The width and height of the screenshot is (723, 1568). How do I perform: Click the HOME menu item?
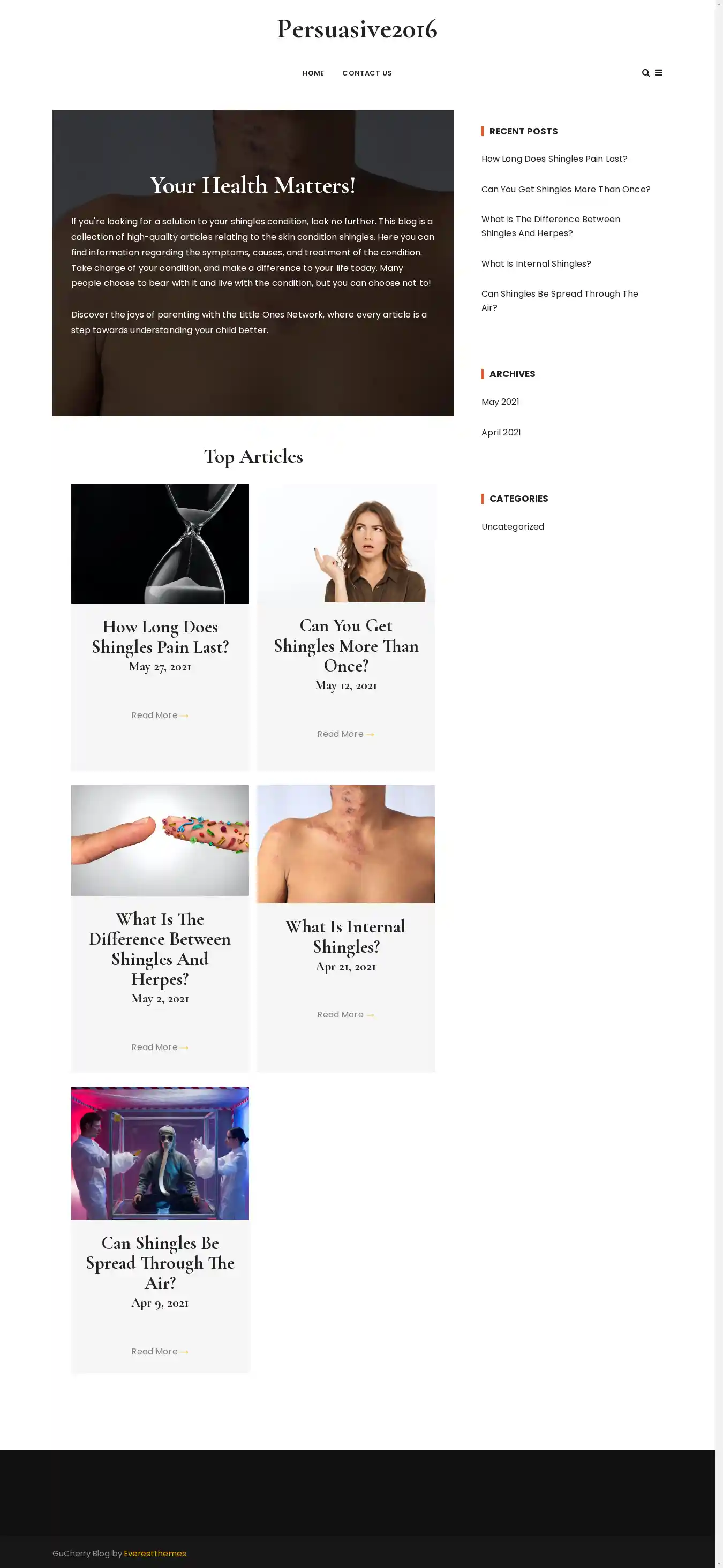(x=313, y=73)
